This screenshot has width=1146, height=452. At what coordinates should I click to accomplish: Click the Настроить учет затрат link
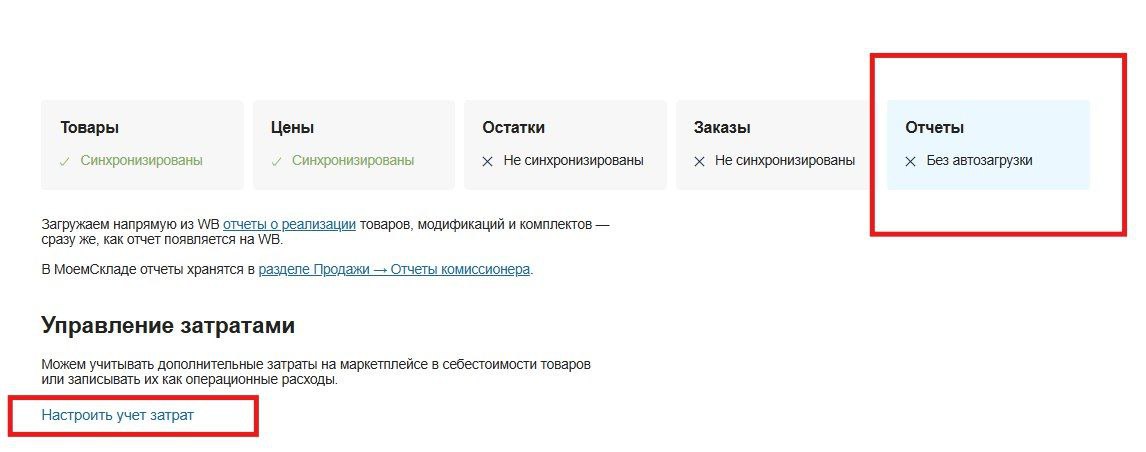coord(118,415)
